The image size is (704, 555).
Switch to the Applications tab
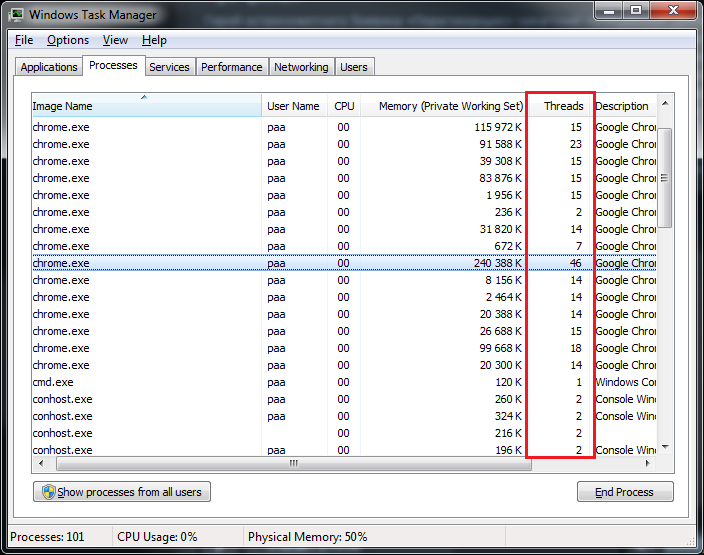tap(49, 67)
